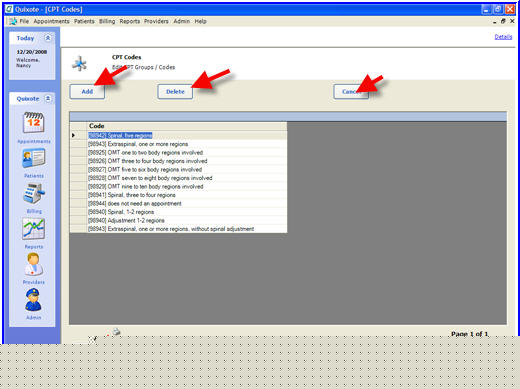Click the Add button
The height and width of the screenshot is (389, 520).
point(87,92)
